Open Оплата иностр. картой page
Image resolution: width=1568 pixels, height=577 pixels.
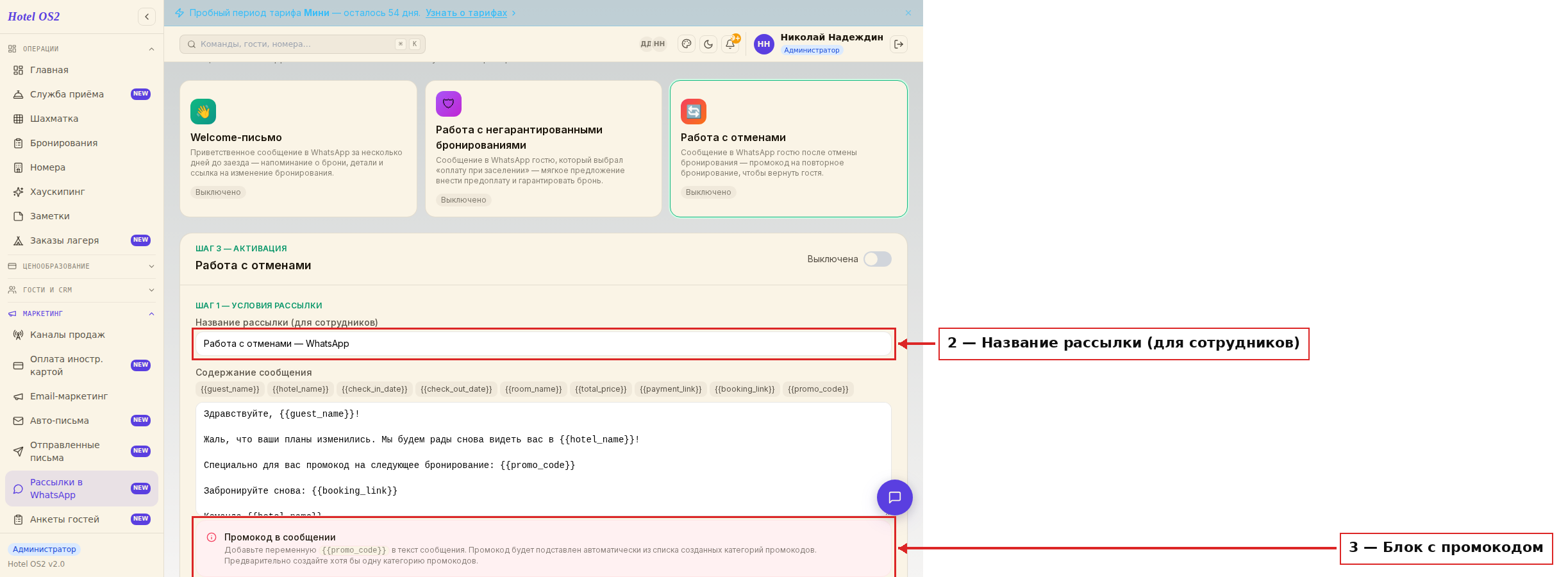(81, 365)
